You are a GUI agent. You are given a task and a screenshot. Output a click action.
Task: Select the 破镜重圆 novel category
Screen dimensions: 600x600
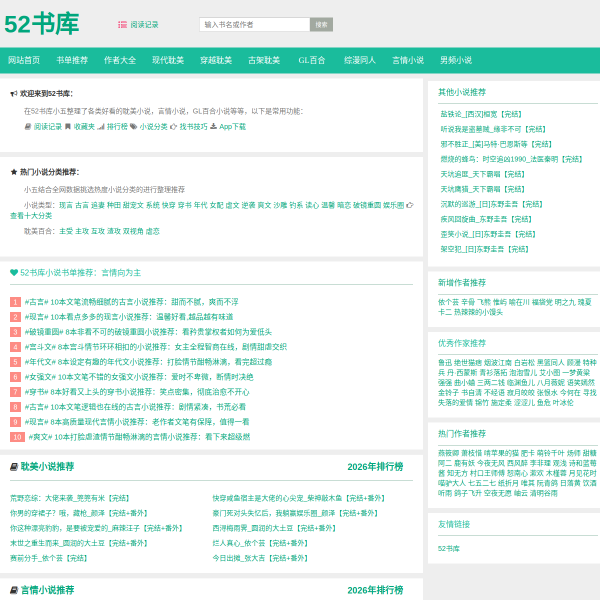367,205
